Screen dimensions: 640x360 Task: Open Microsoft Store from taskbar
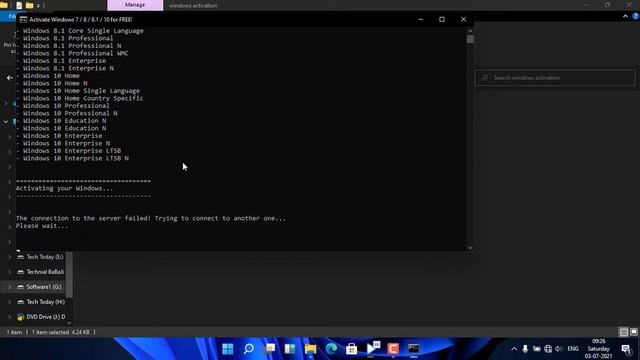[x=351, y=349]
